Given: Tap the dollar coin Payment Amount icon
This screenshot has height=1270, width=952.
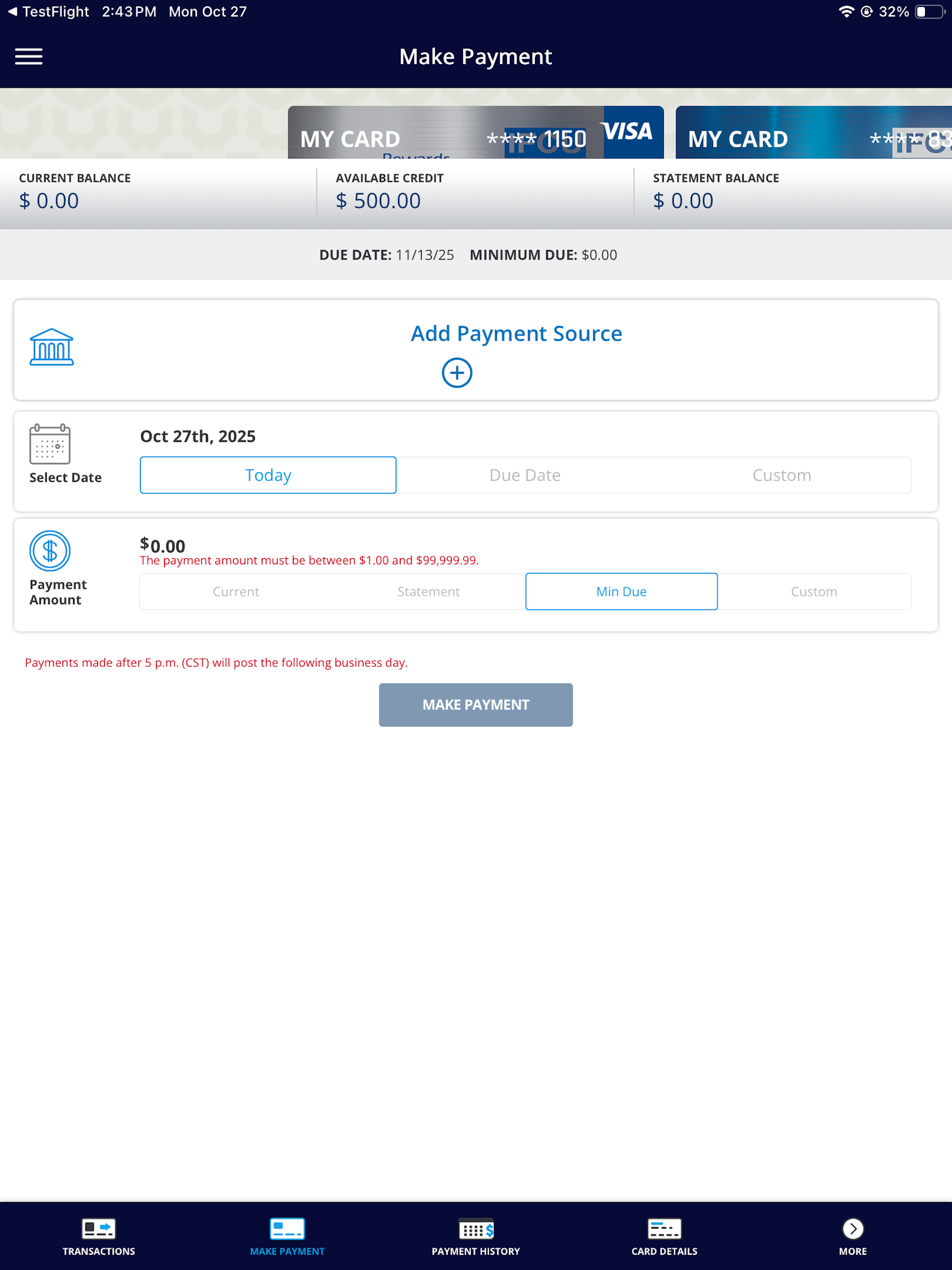Looking at the screenshot, I should pyautogui.click(x=50, y=550).
